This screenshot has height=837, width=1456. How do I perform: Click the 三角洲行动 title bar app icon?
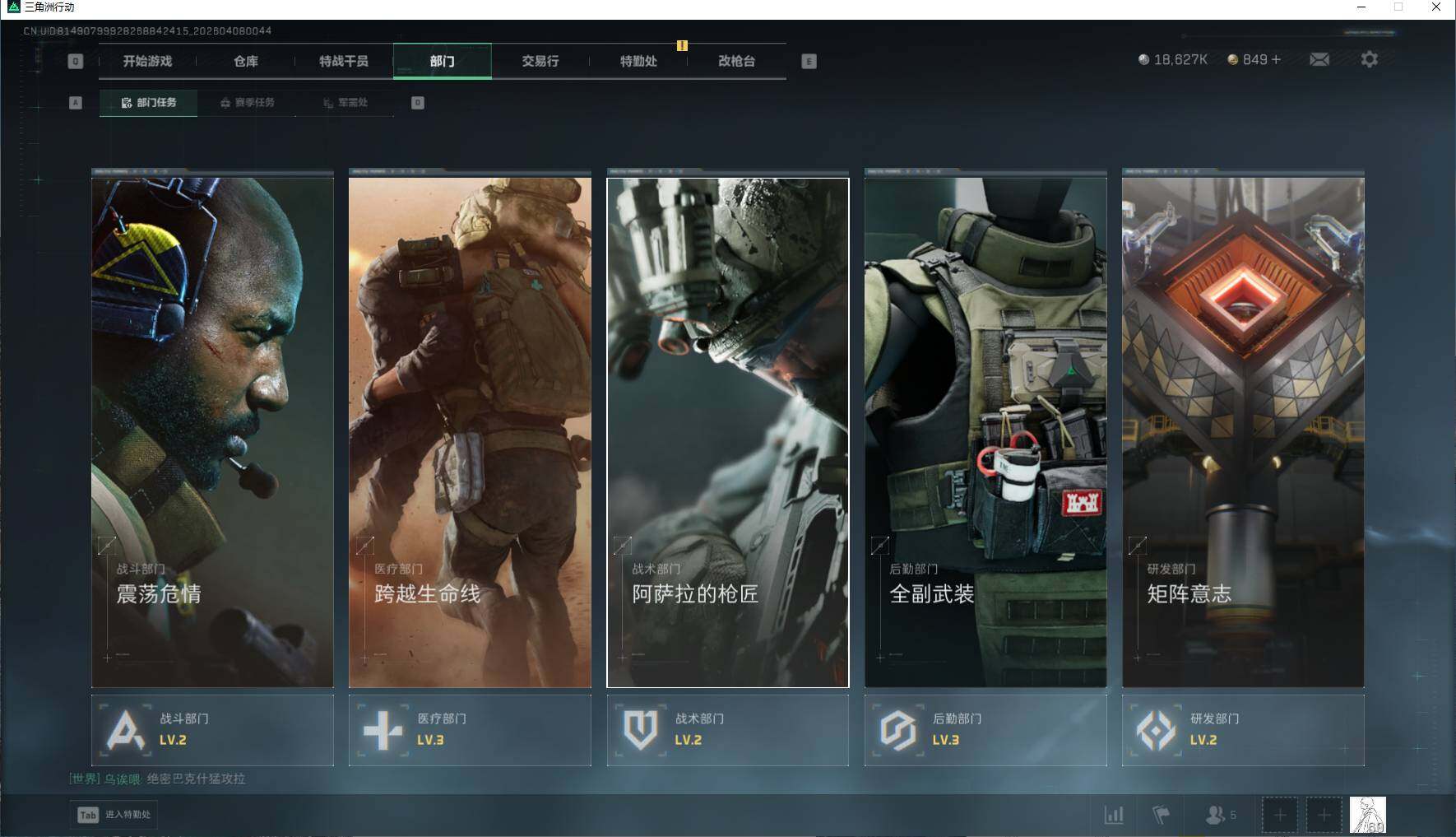pos(13,7)
